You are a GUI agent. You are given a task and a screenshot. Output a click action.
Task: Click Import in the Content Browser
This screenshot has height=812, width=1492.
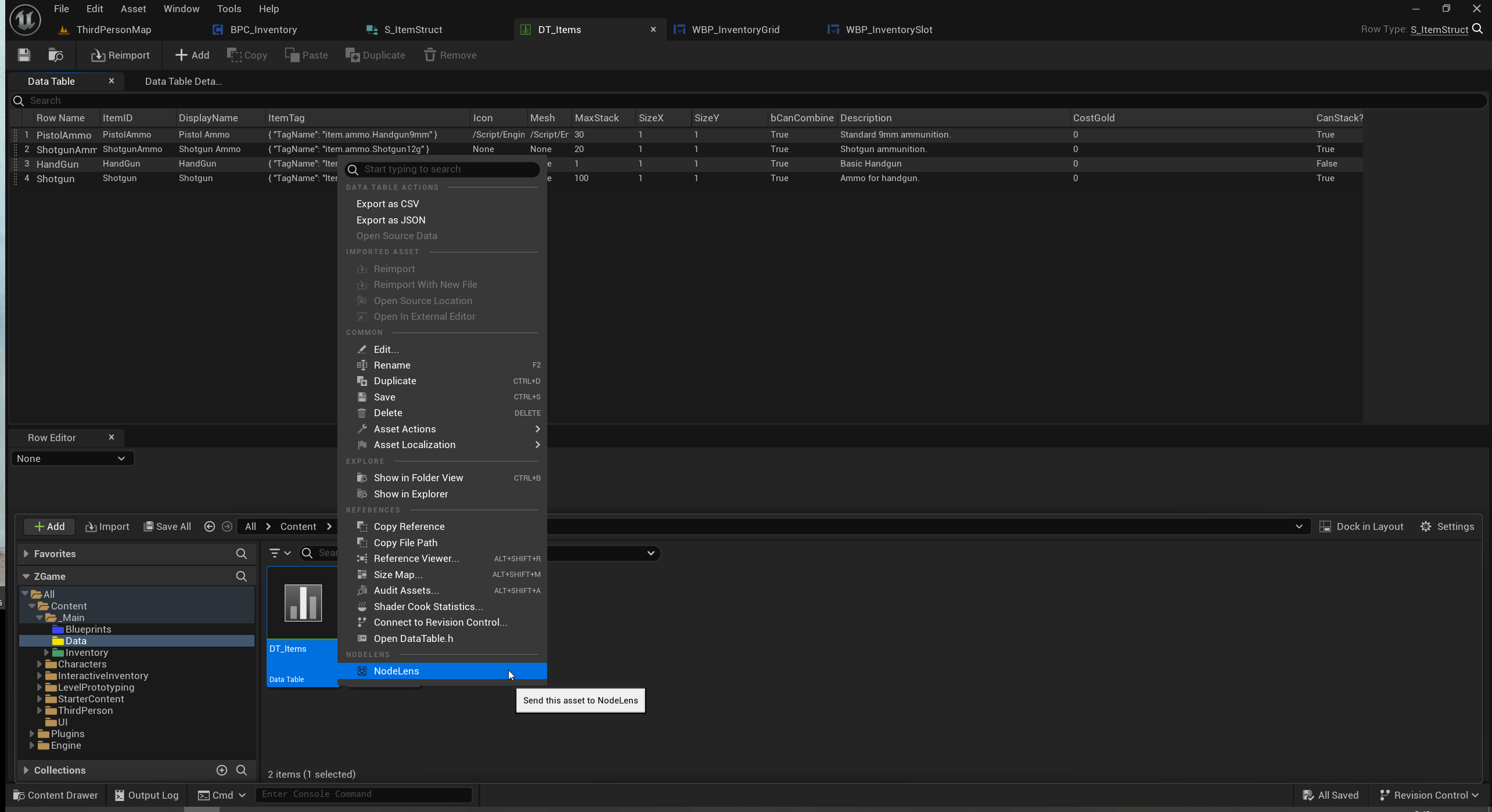107,526
